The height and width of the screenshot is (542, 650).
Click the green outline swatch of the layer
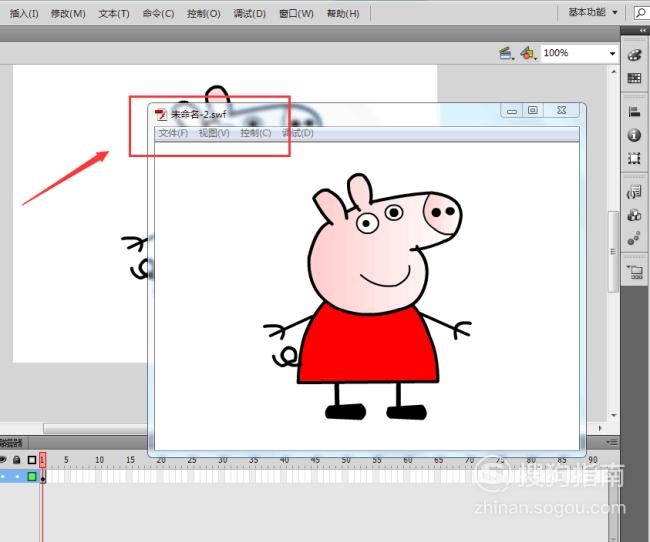tap(32, 476)
